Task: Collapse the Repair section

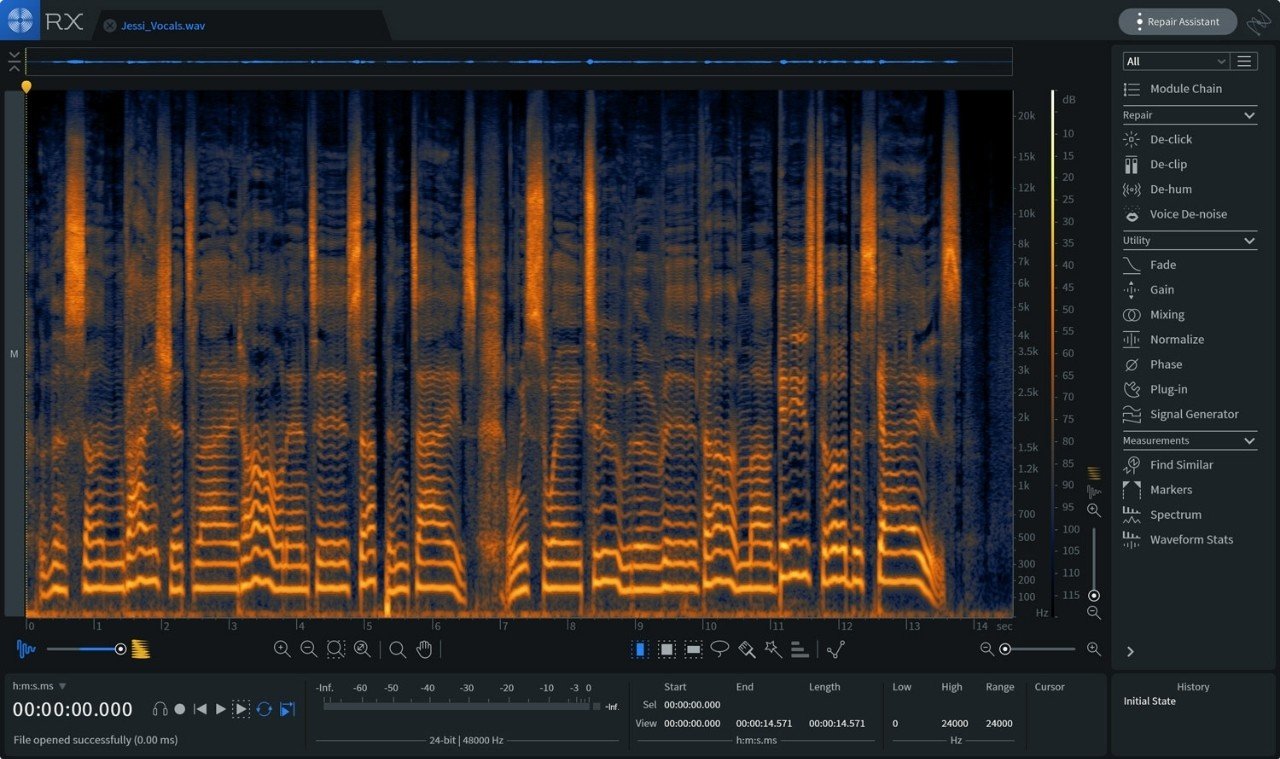Action: (1249, 116)
